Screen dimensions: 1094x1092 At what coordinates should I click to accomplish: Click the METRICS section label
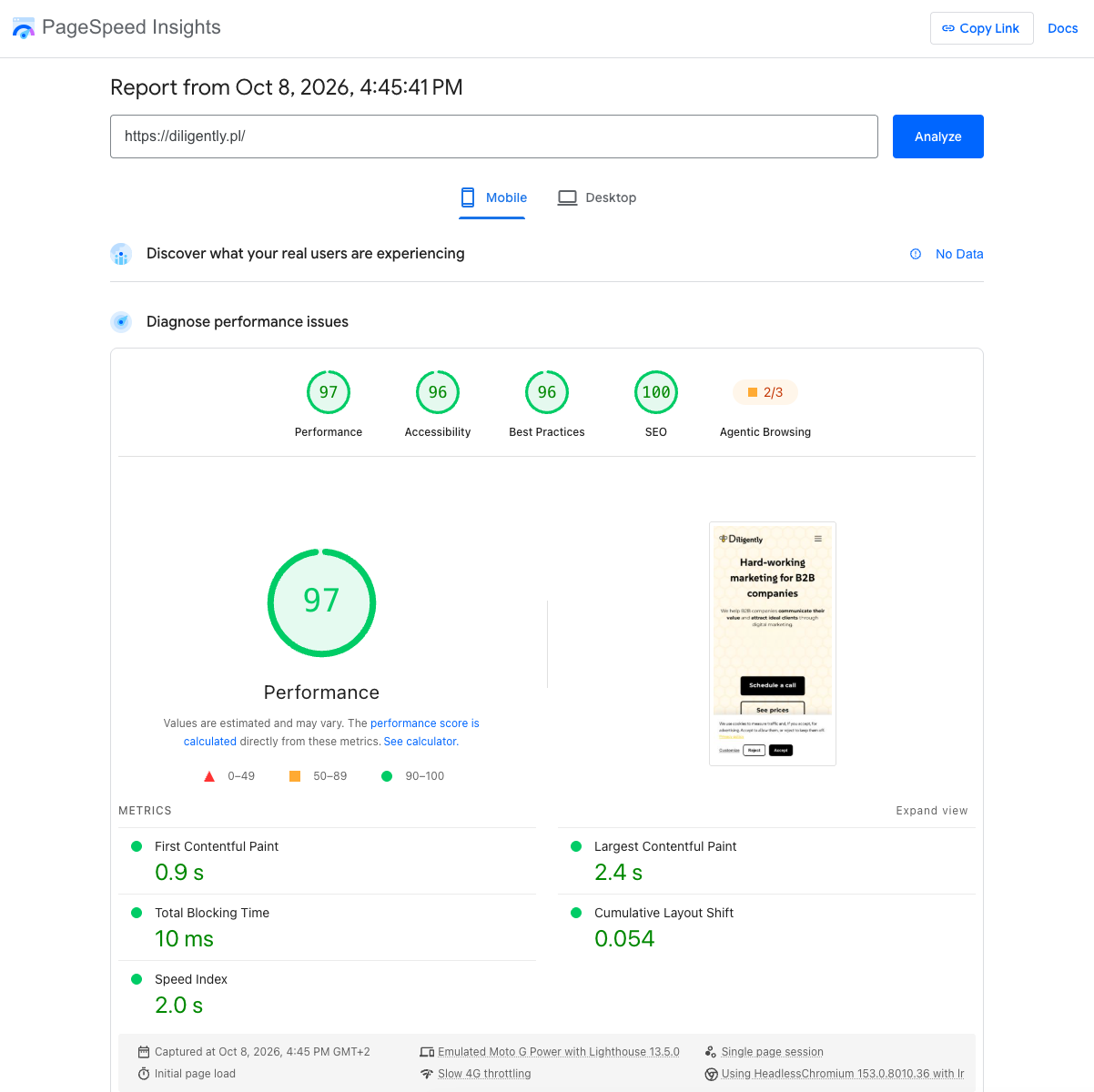coord(145,811)
